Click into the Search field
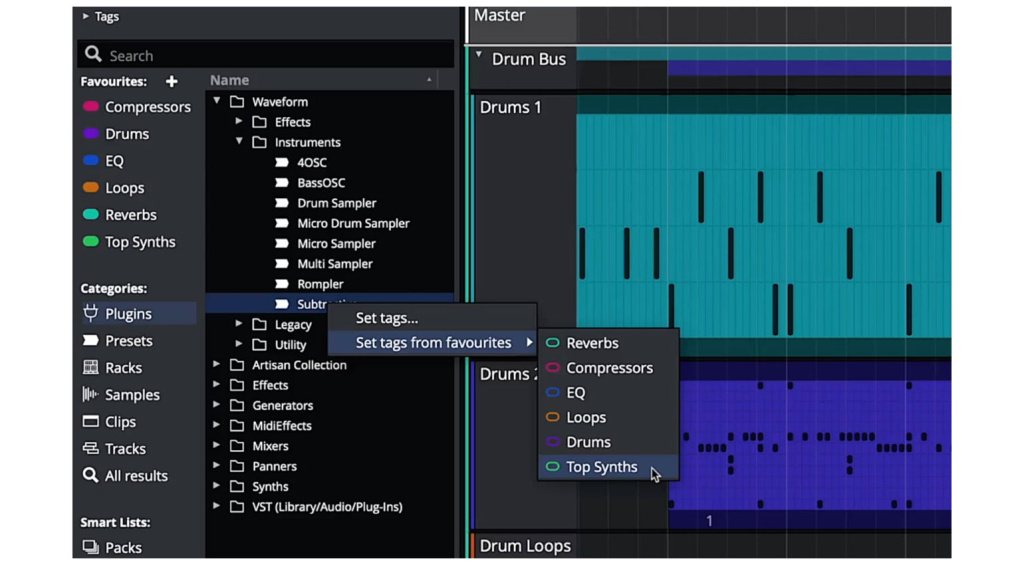Viewport: 1024px width, 565px height. pos(266,55)
